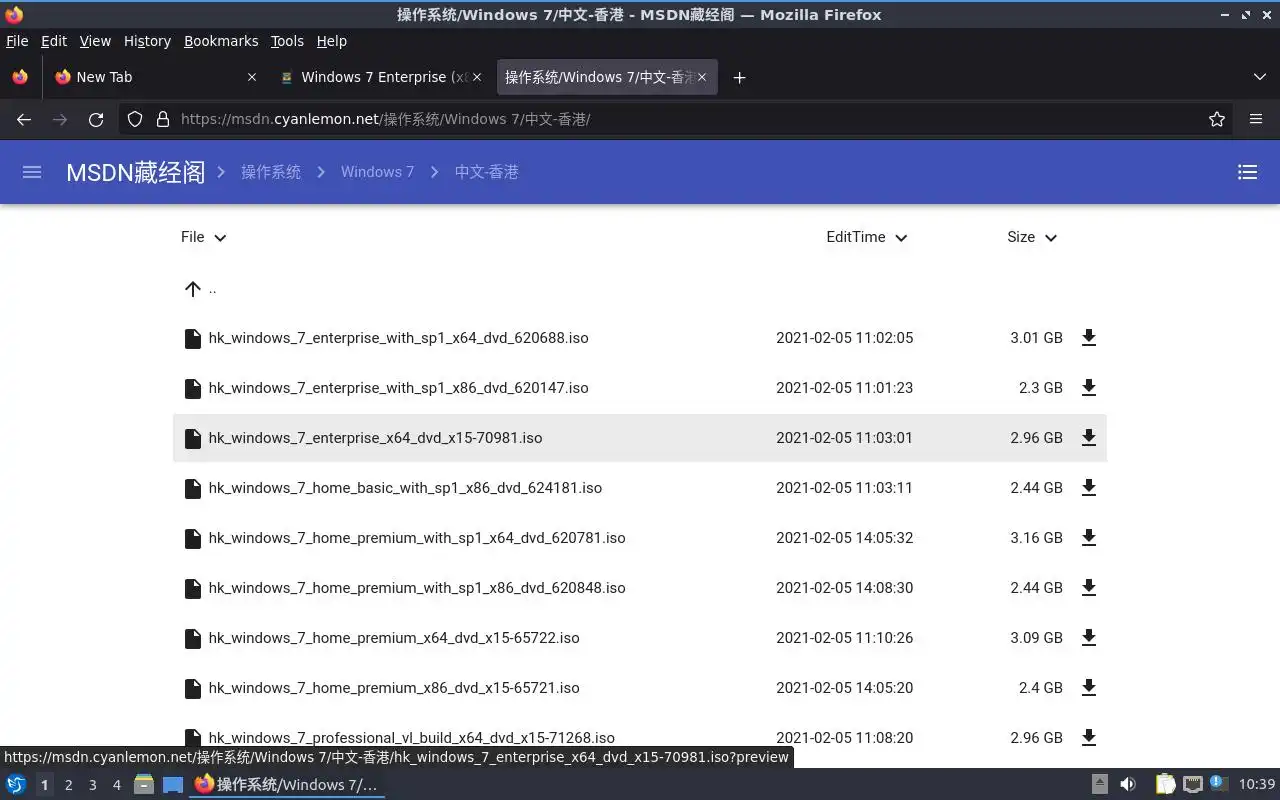1280x800 pixels.
Task: Select the 2.4 GB size value
Action: [x=1040, y=688]
